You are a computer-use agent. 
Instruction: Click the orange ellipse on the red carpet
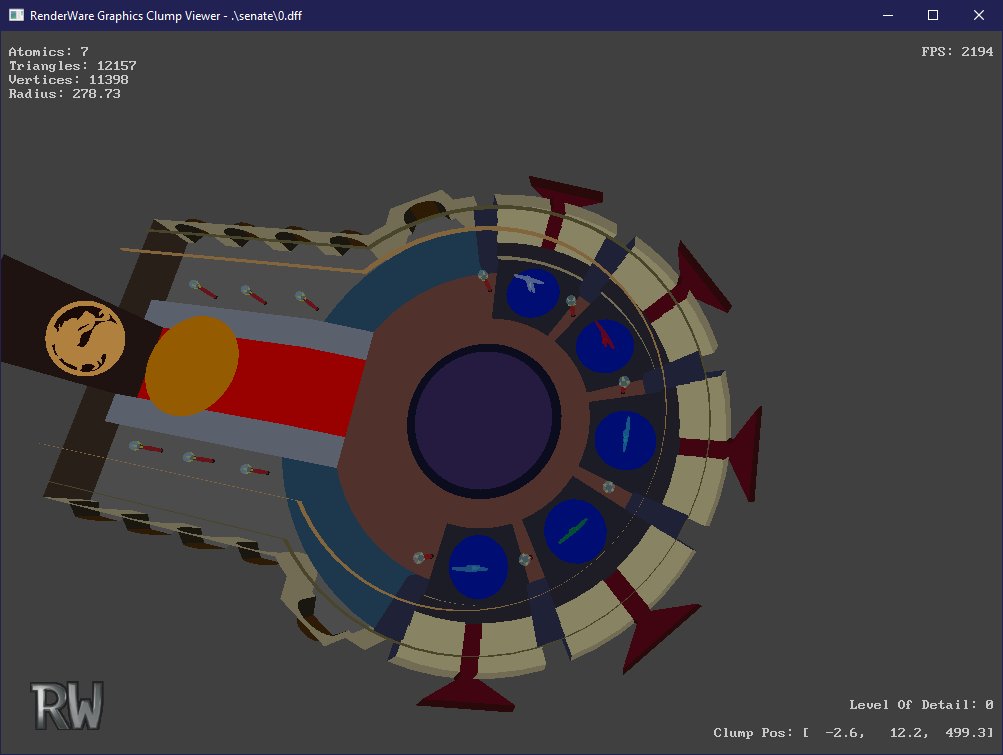[192, 365]
